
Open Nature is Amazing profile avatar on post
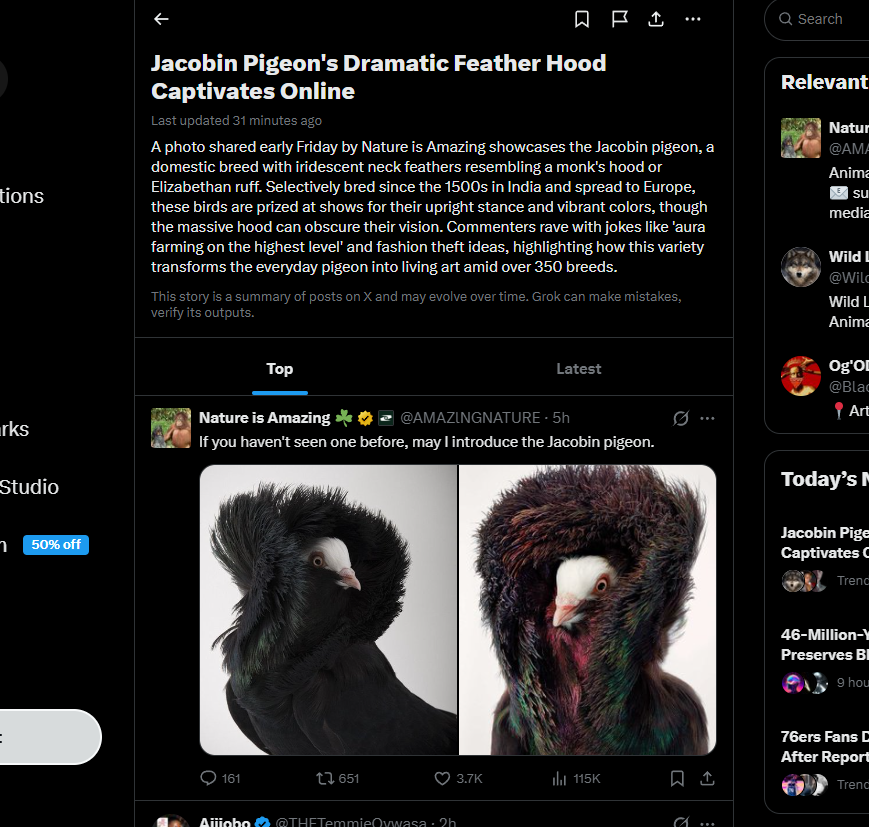[x=171, y=428]
